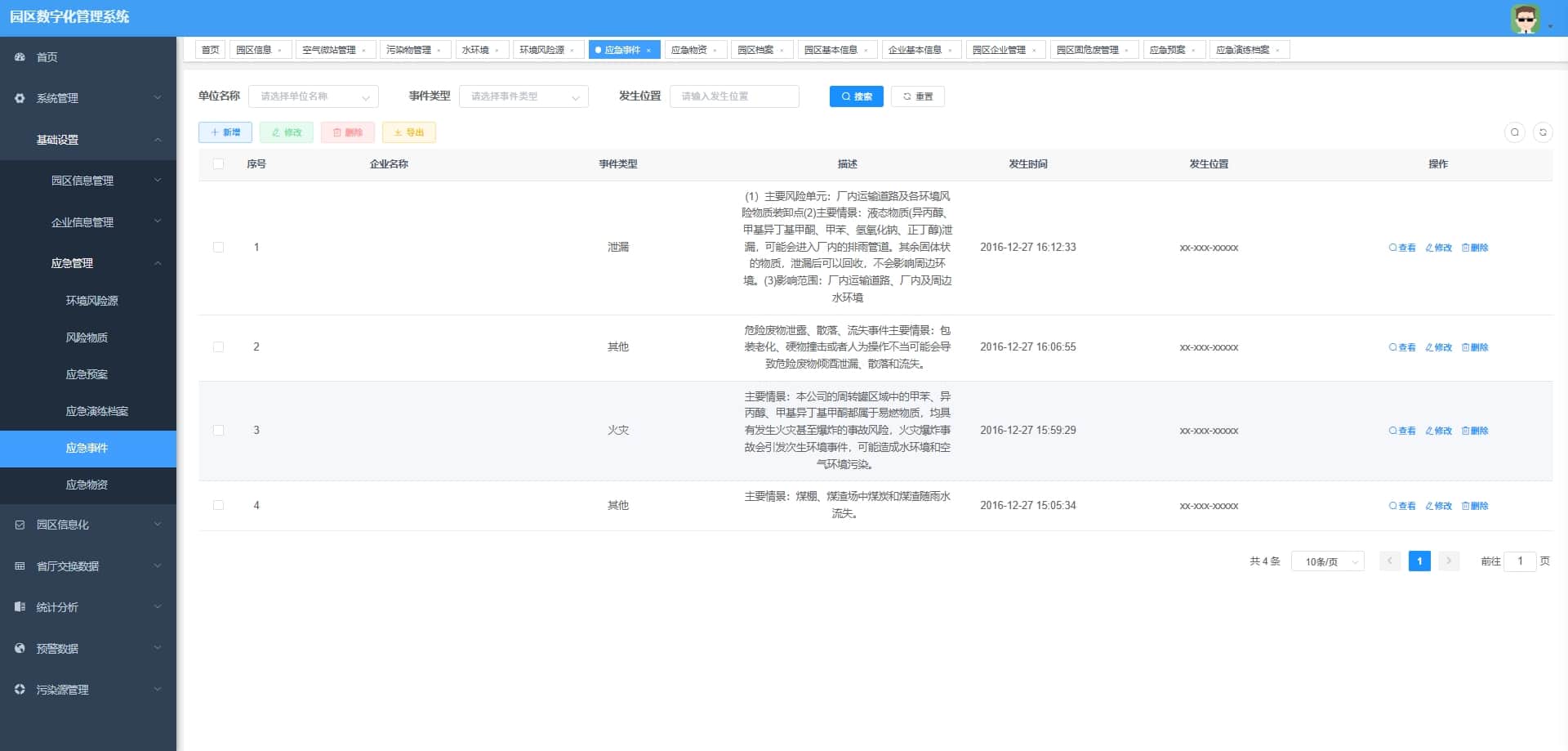The width and height of the screenshot is (1568, 751).
Task: Click the 首页 dashboard icon in sidebar
Action: click(x=20, y=56)
